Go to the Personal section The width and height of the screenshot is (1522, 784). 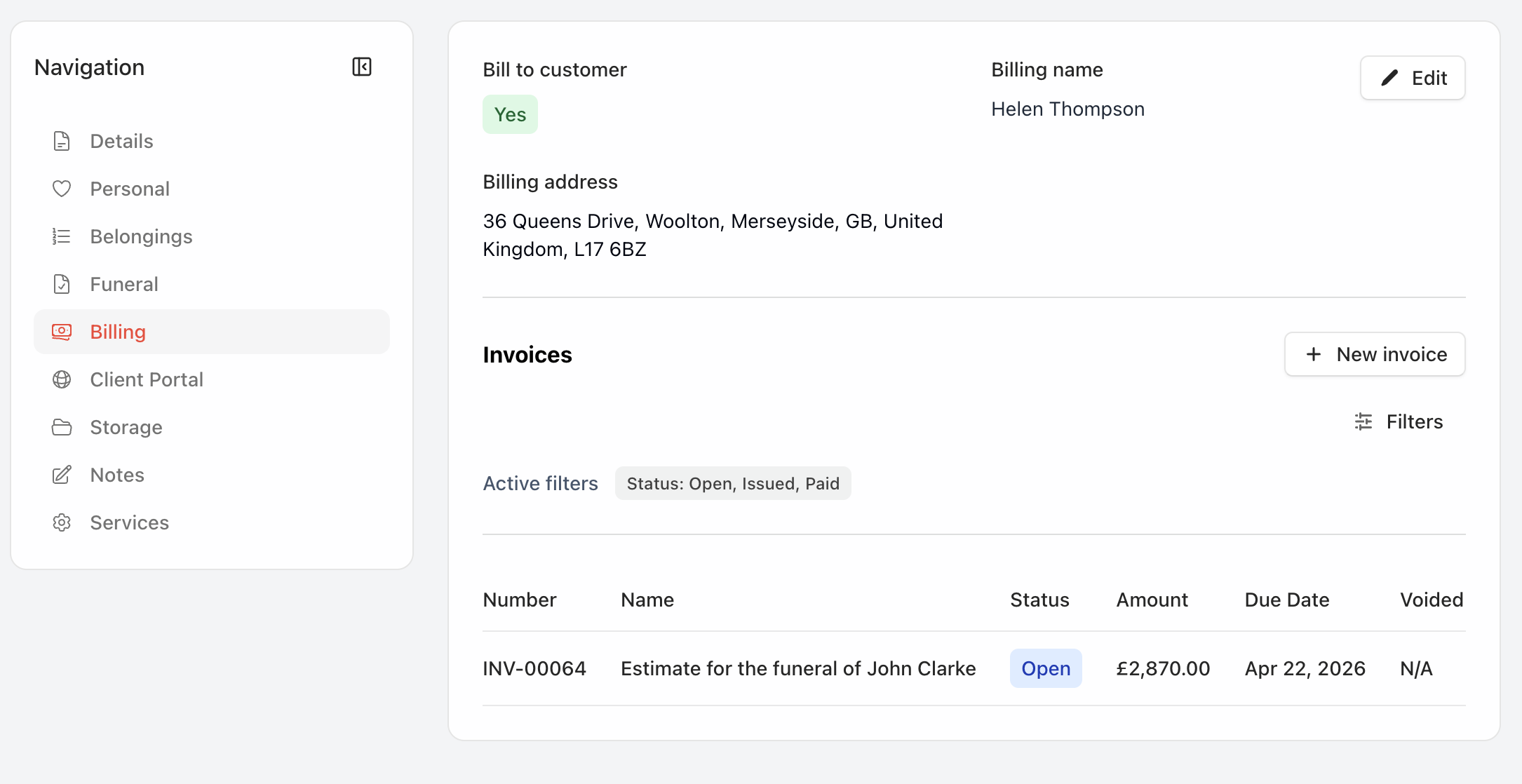(x=130, y=188)
